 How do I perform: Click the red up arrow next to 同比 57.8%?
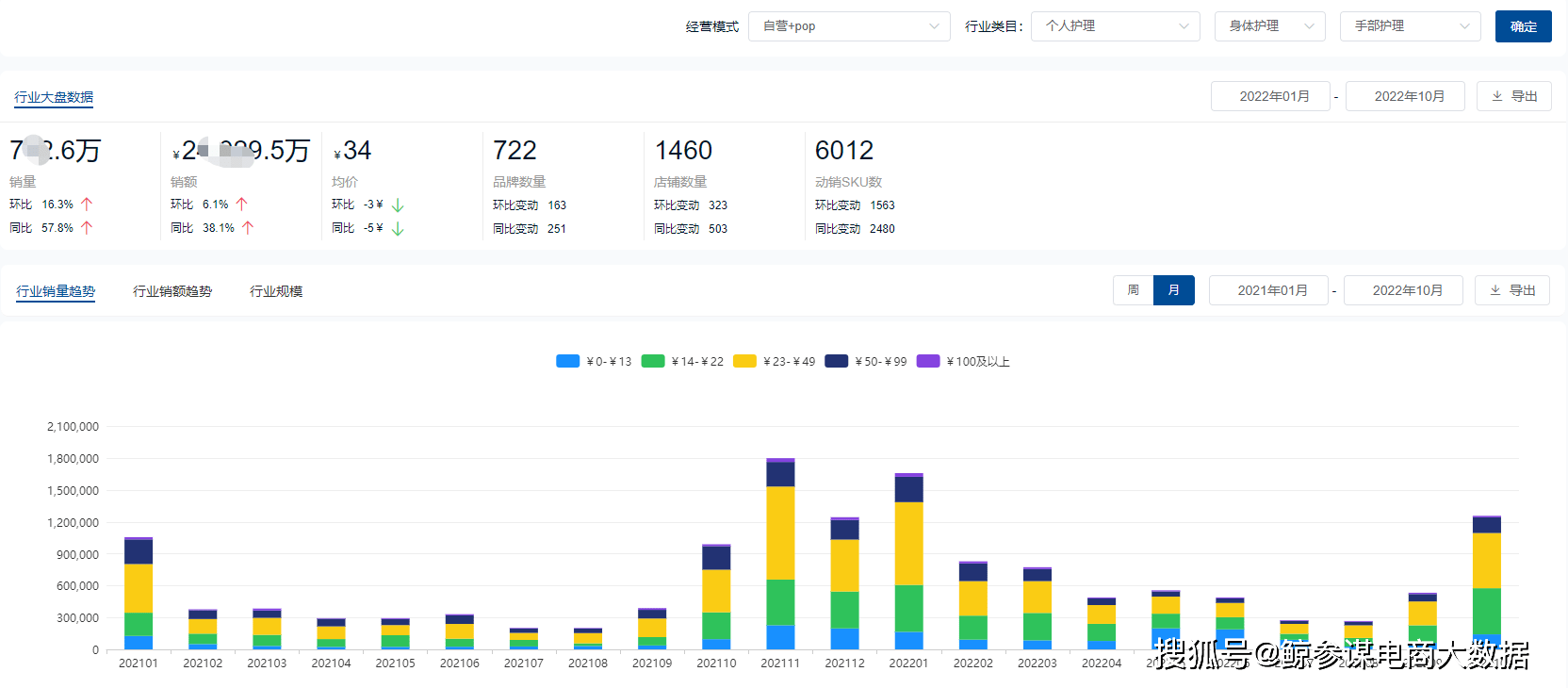pyautogui.click(x=87, y=227)
